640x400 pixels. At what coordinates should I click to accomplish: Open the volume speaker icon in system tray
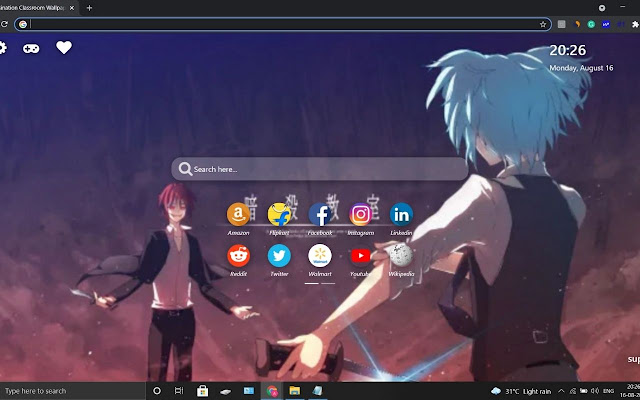pos(595,391)
